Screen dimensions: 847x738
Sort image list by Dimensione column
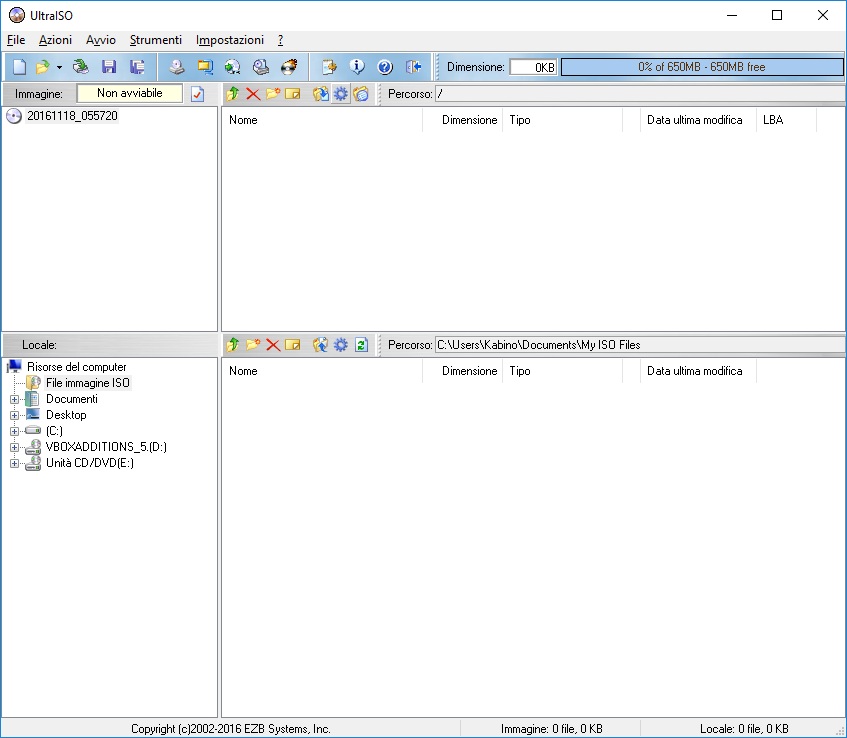[462, 120]
